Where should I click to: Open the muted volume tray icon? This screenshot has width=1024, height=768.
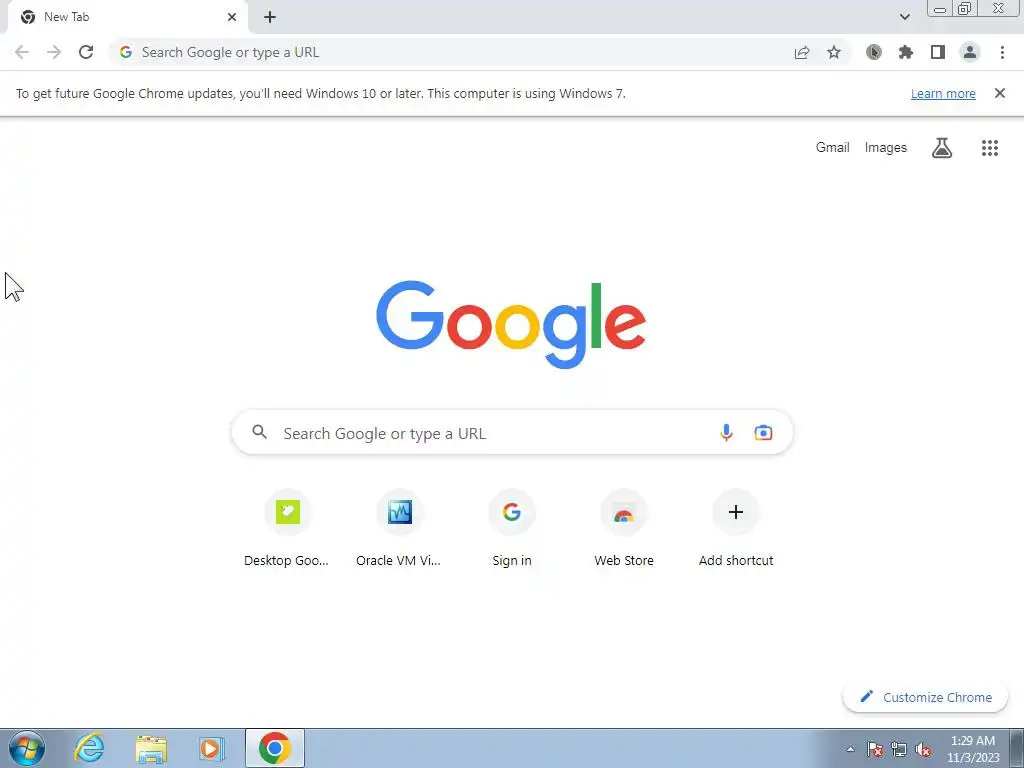923,749
